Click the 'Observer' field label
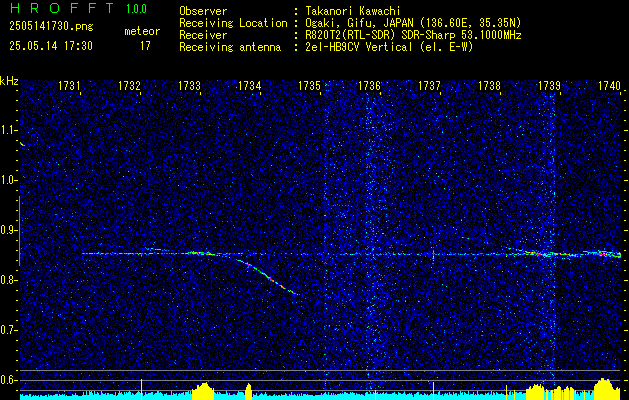 tap(203, 11)
